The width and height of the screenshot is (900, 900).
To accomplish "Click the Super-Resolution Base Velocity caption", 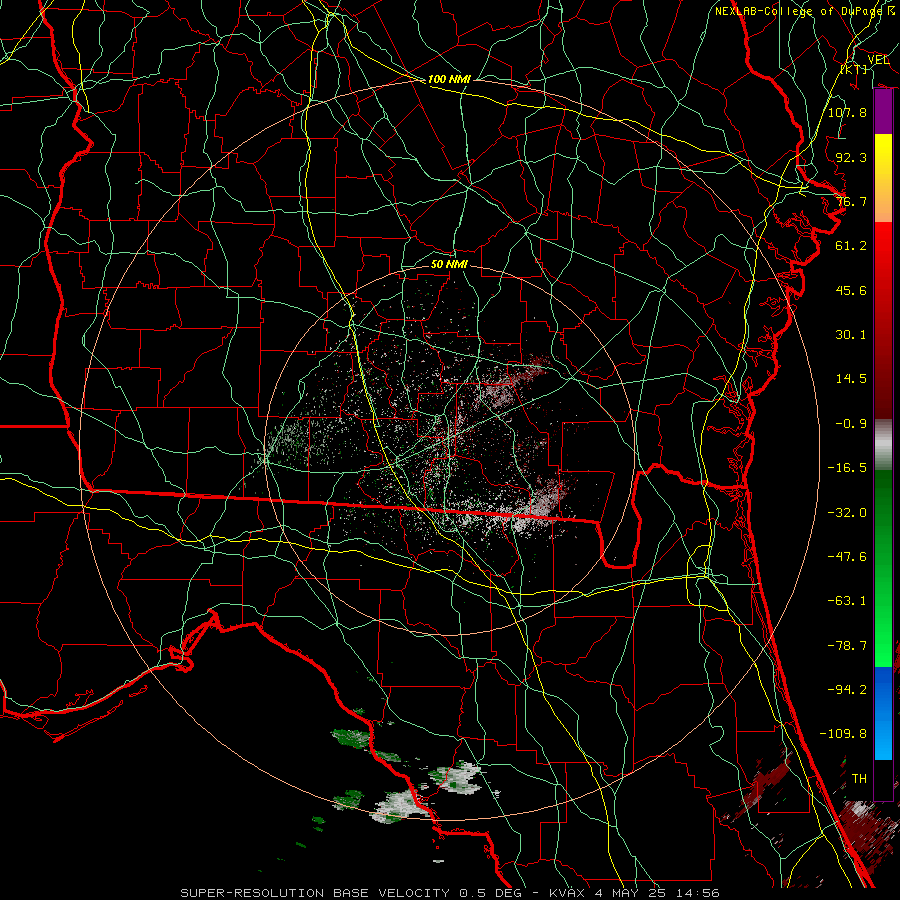I will pyautogui.click(x=449, y=893).
